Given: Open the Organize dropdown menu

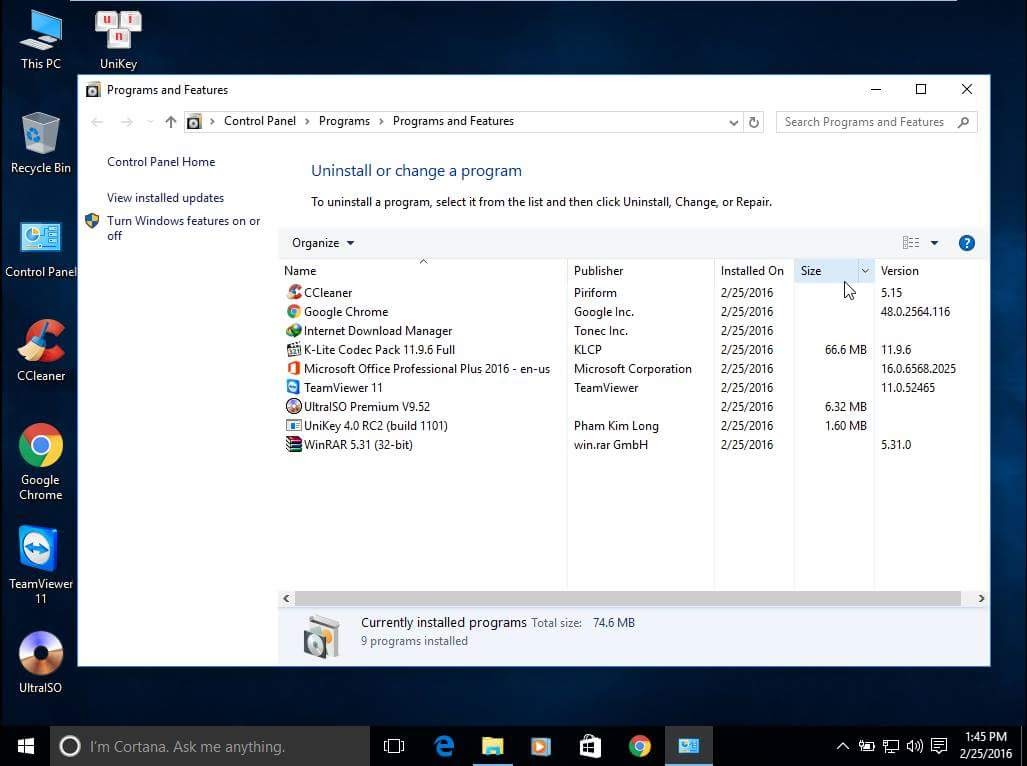Looking at the screenshot, I should click(323, 243).
